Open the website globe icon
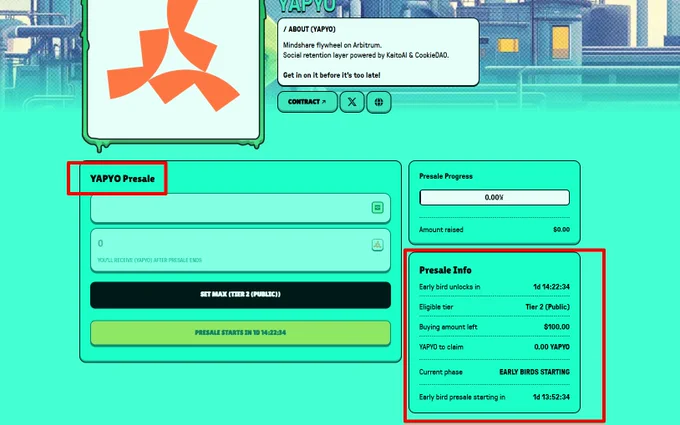This screenshot has height=425, width=680. tap(379, 102)
